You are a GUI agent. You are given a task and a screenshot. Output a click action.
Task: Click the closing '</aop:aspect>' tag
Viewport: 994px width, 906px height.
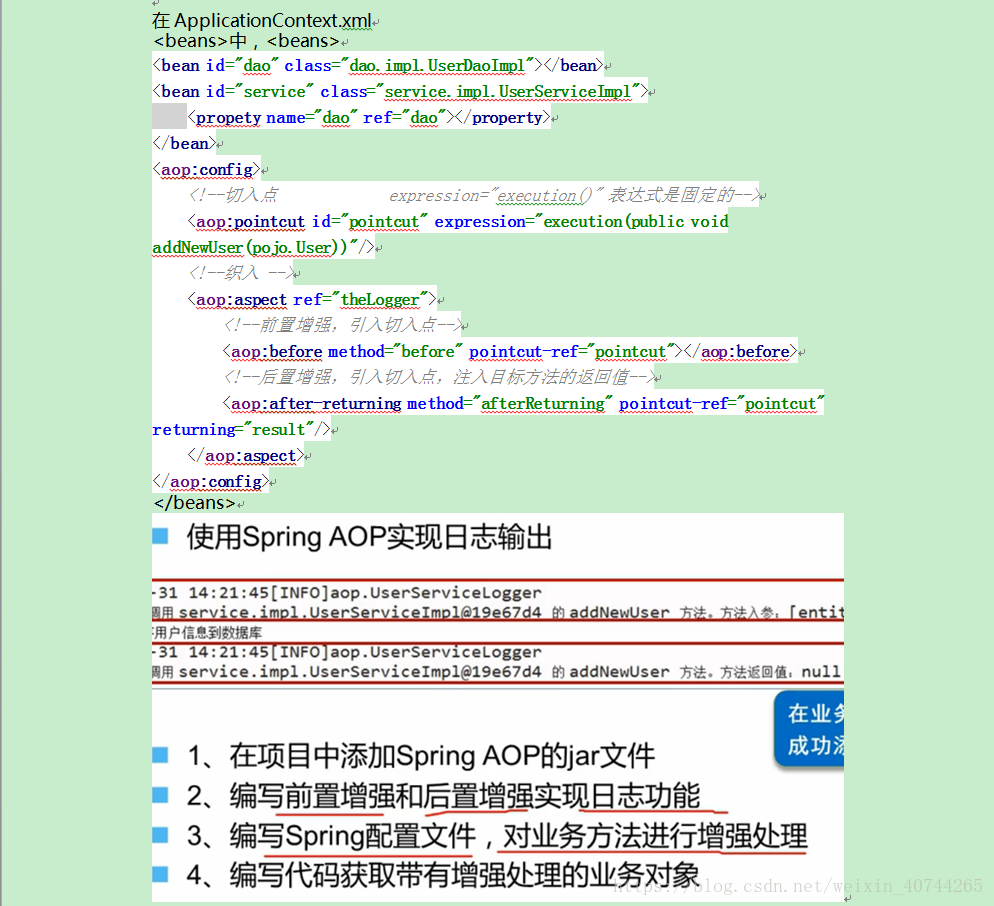(x=246, y=455)
